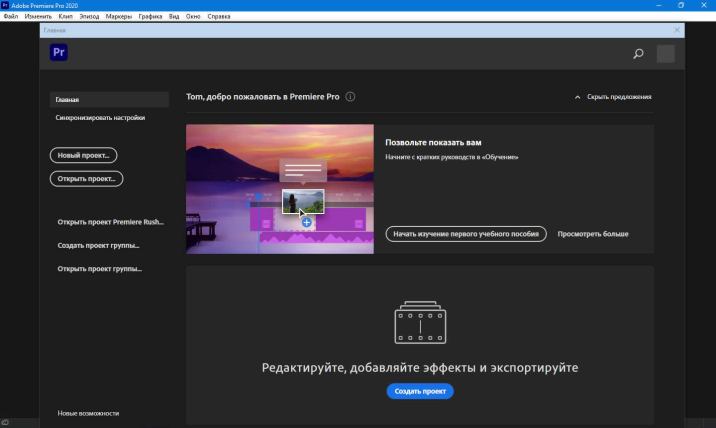Start the first tutorial button
Image resolution: width=716 pixels, height=428 pixels.
click(x=466, y=233)
